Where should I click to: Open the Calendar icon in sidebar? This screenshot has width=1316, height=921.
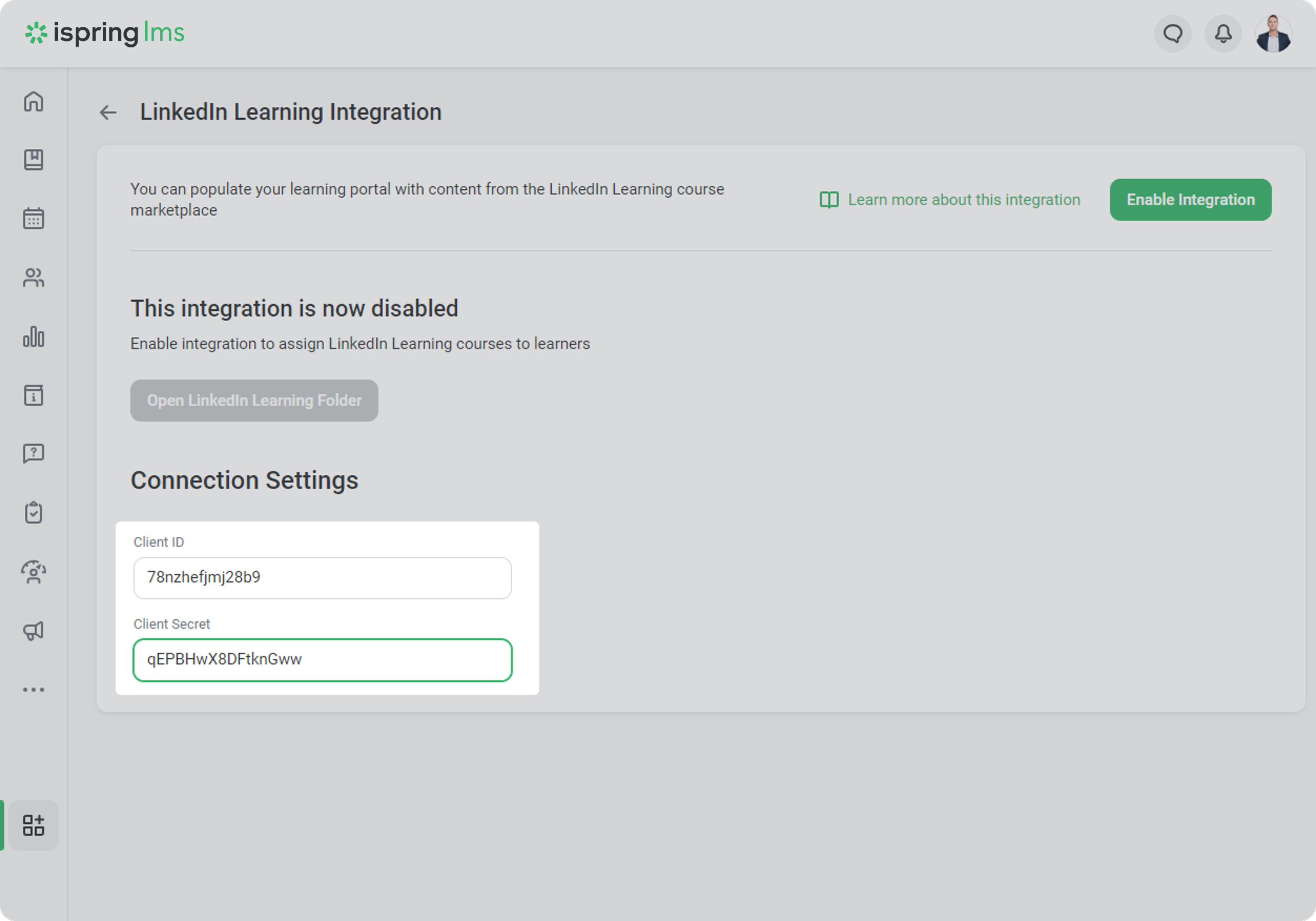[x=33, y=219]
